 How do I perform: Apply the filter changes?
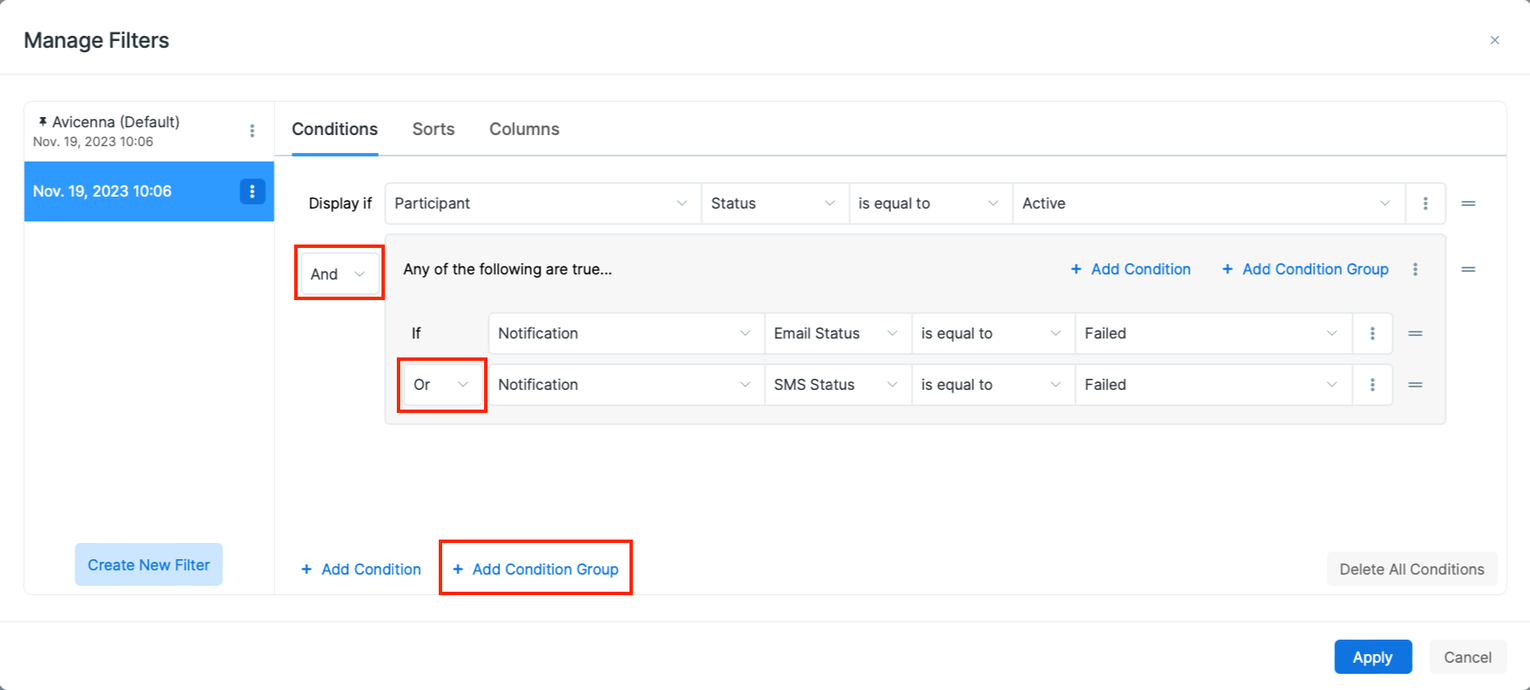coord(1373,657)
